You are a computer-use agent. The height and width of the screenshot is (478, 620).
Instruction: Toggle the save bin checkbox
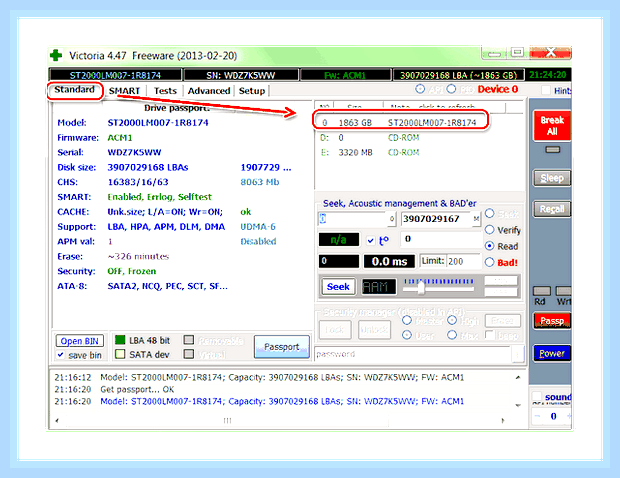click(x=60, y=355)
